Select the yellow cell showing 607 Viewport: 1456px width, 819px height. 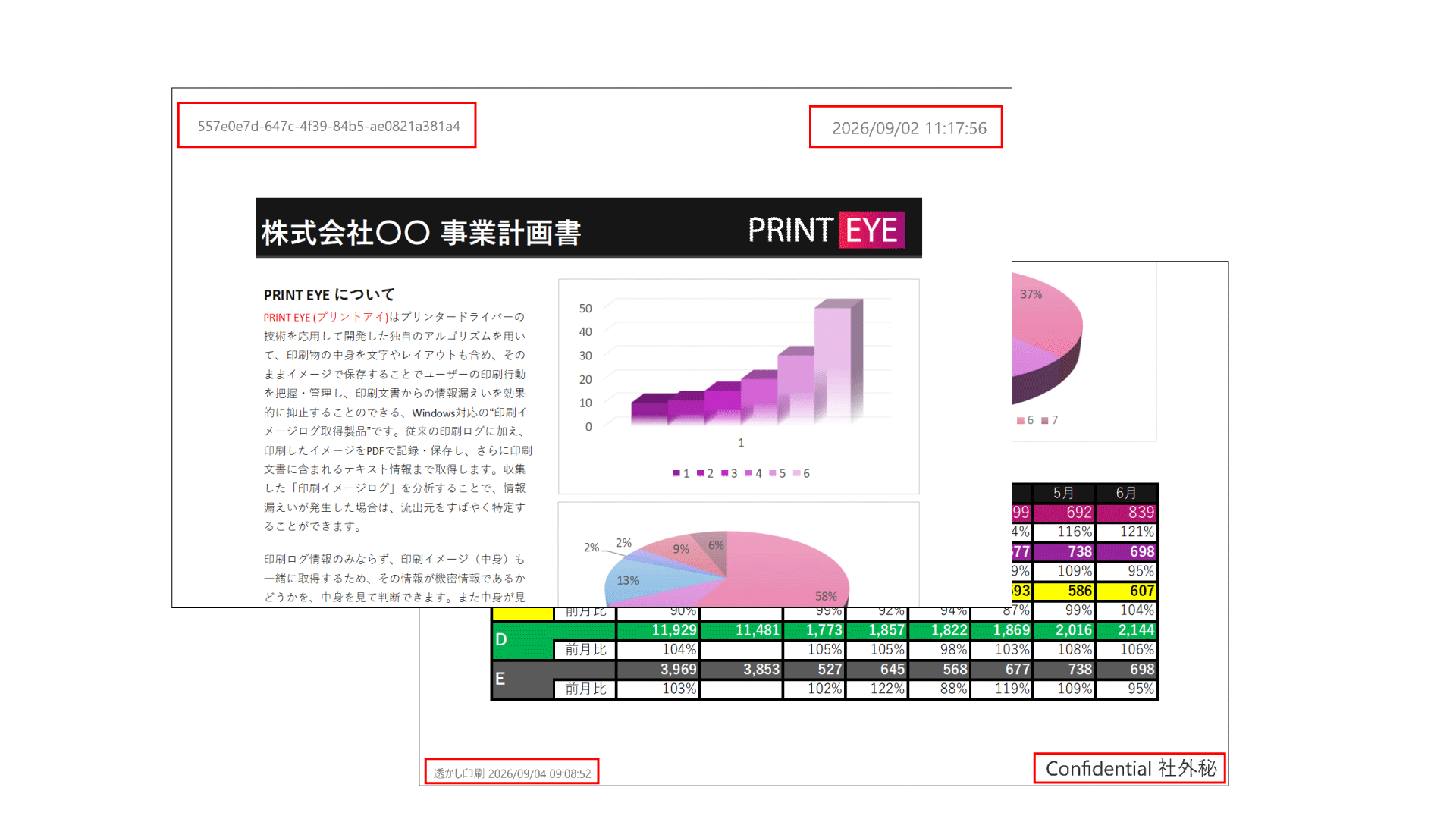[1126, 591]
